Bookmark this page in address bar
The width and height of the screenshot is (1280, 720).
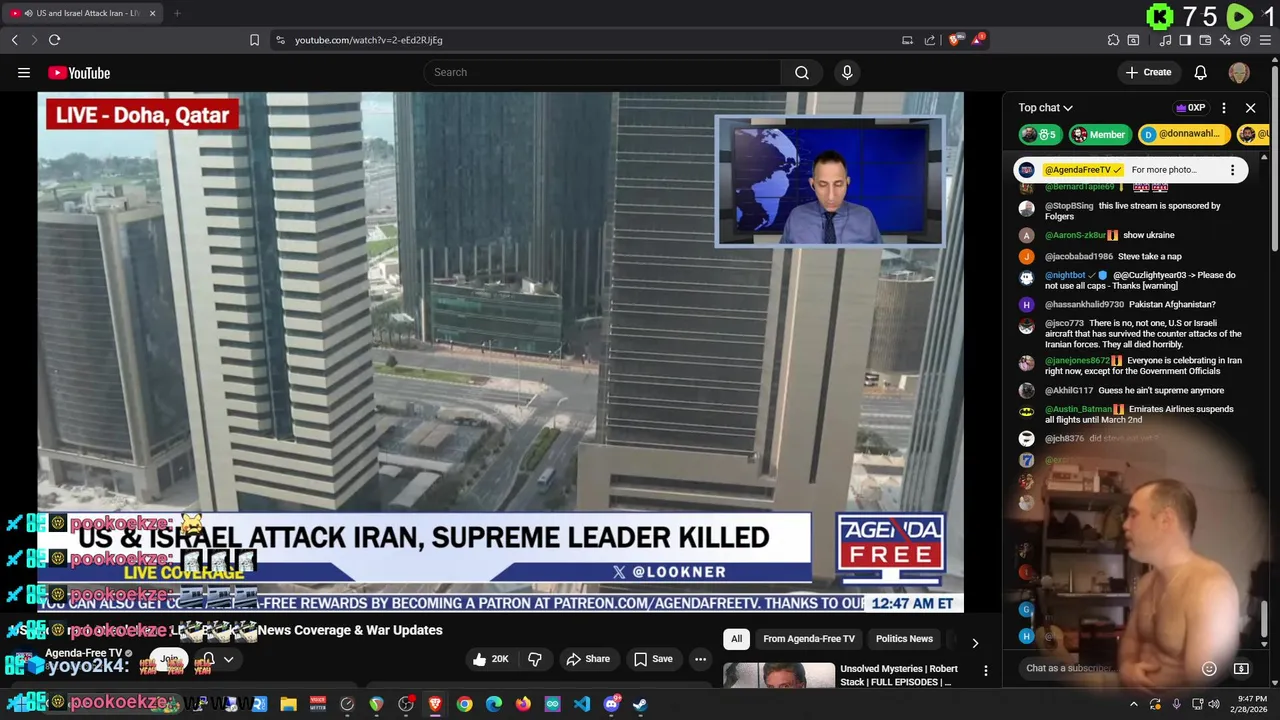point(254,40)
